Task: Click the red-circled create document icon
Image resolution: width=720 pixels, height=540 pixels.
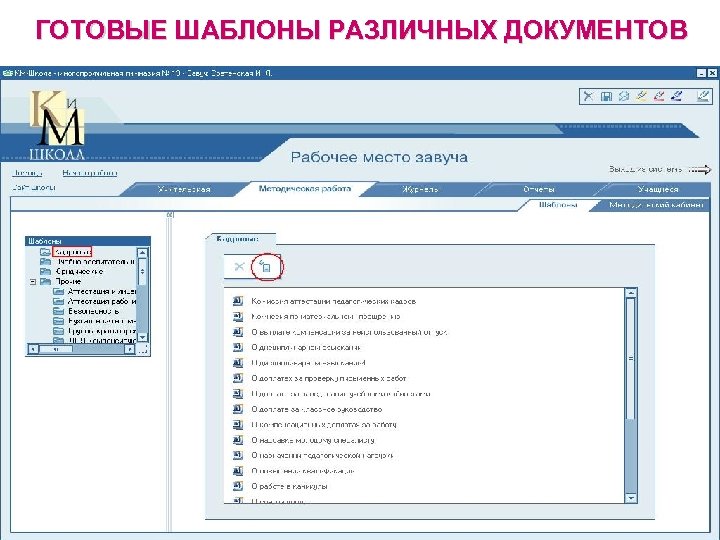Action: click(266, 266)
